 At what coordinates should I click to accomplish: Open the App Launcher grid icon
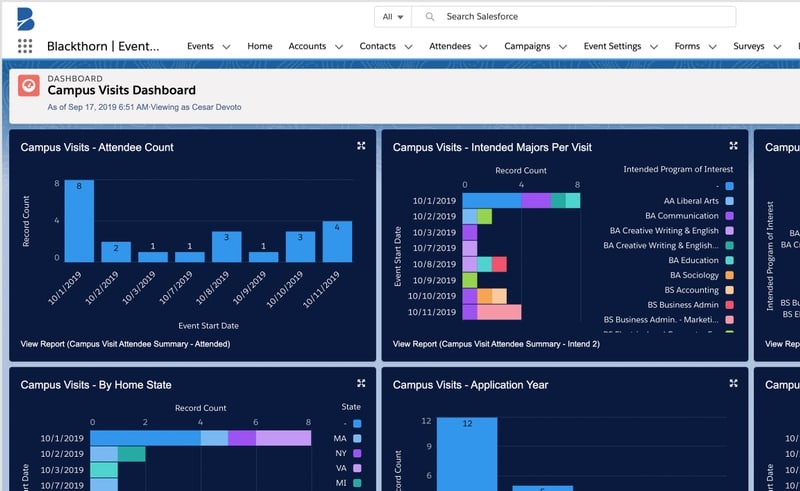pos(25,46)
